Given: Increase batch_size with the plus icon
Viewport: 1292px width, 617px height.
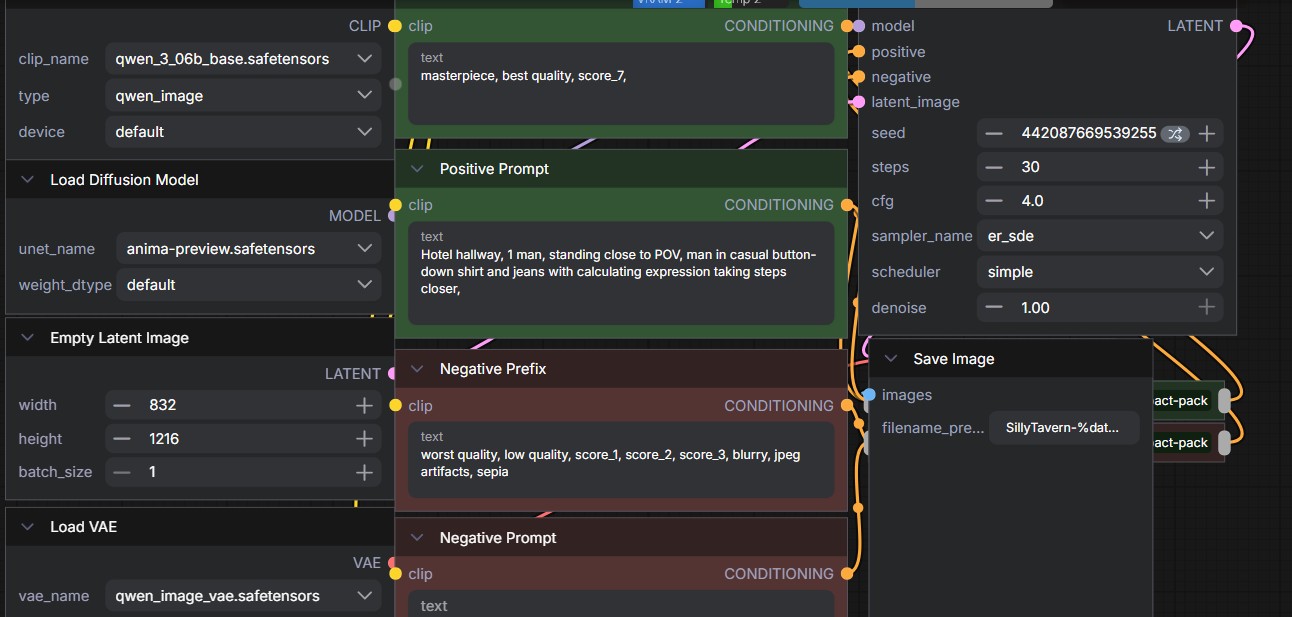Looking at the screenshot, I should click(x=364, y=472).
